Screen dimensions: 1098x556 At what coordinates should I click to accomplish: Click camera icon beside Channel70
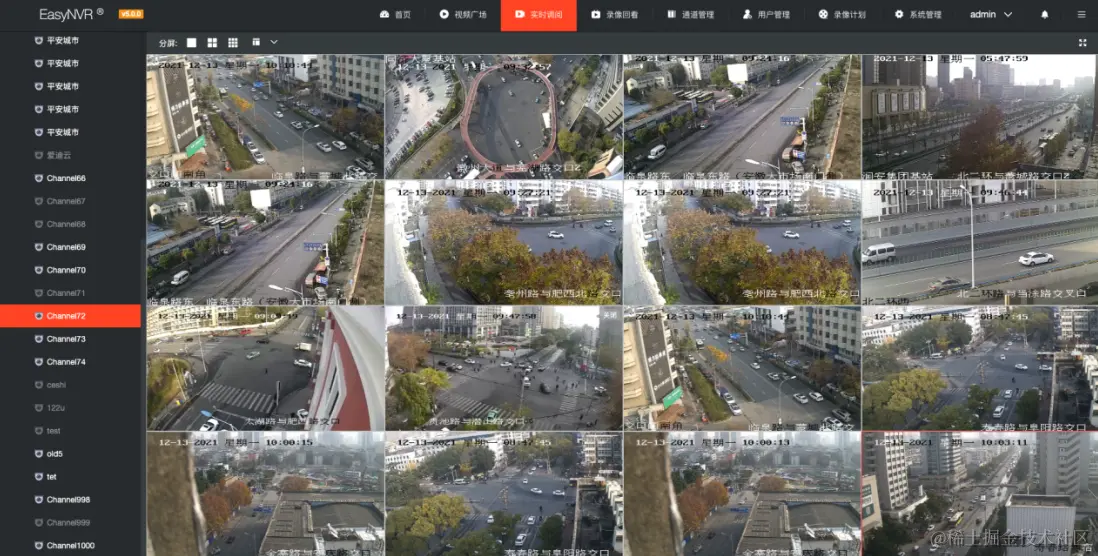pos(39,270)
